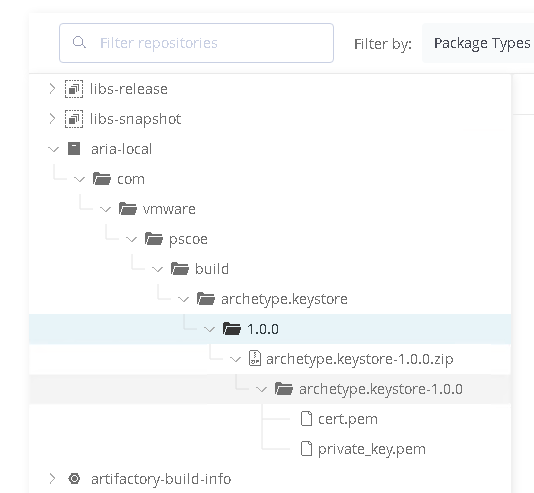Click the artifactory-build-info repository icon

pyautogui.click(x=74, y=479)
